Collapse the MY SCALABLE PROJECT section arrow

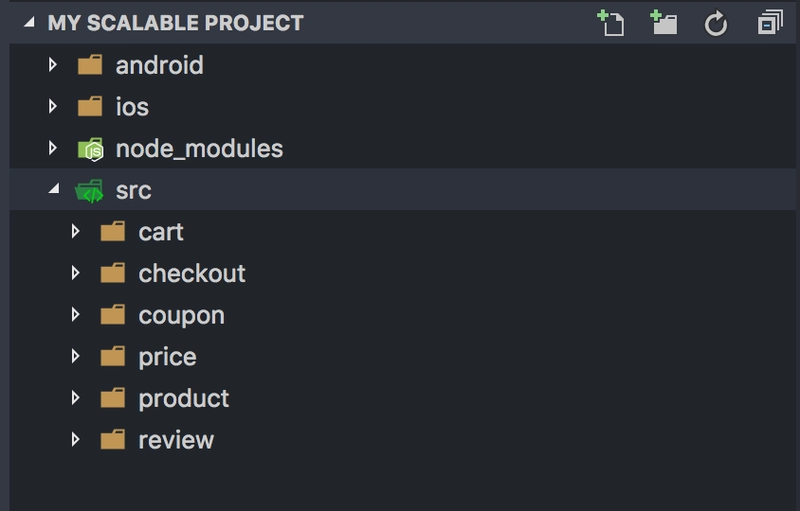pyautogui.click(x=30, y=22)
